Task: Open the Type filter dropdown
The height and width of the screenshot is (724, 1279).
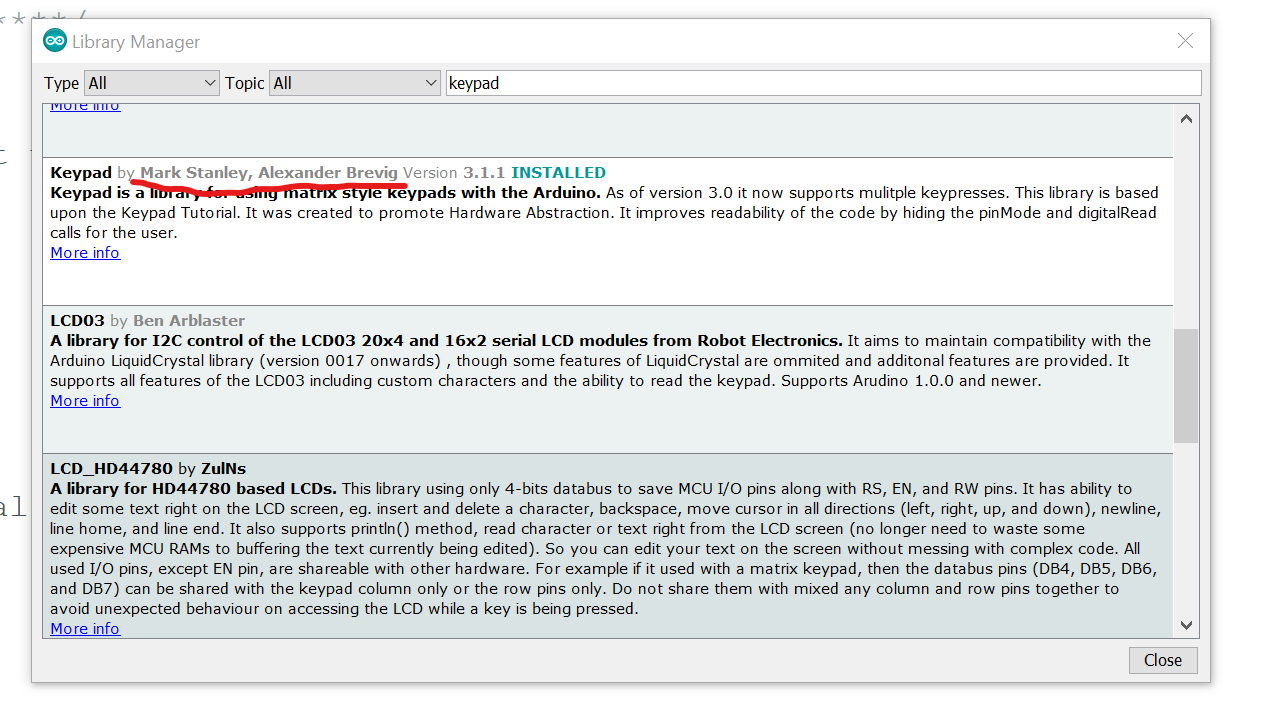Action: tap(152, 83)
